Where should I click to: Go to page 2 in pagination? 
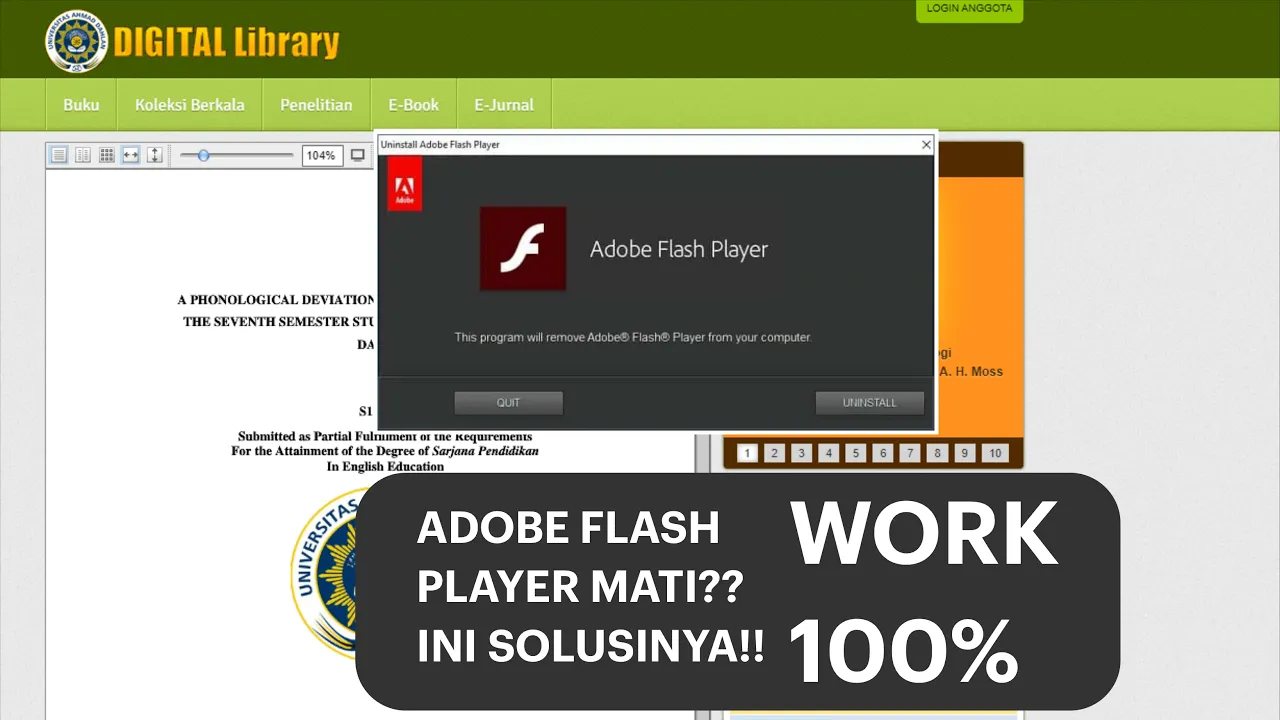click(x=774, y=453)
